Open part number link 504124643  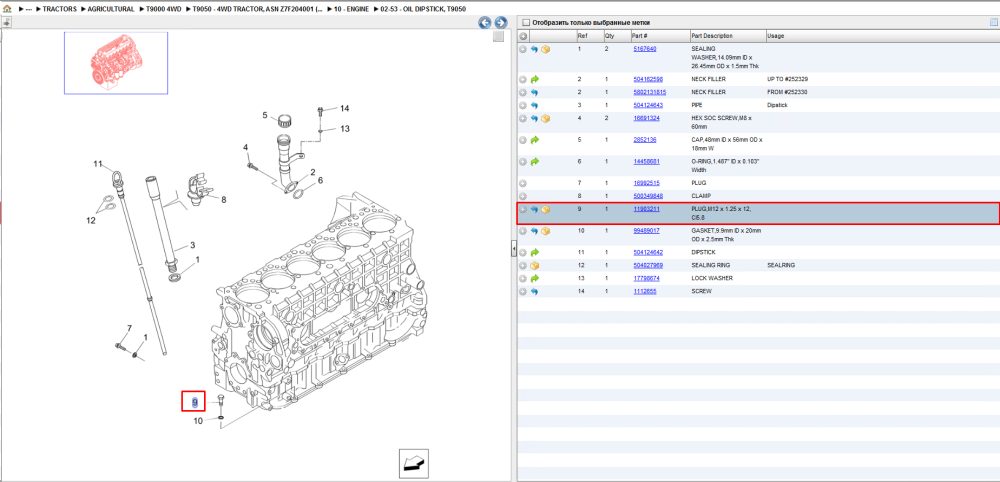click(x=647, y=105)
